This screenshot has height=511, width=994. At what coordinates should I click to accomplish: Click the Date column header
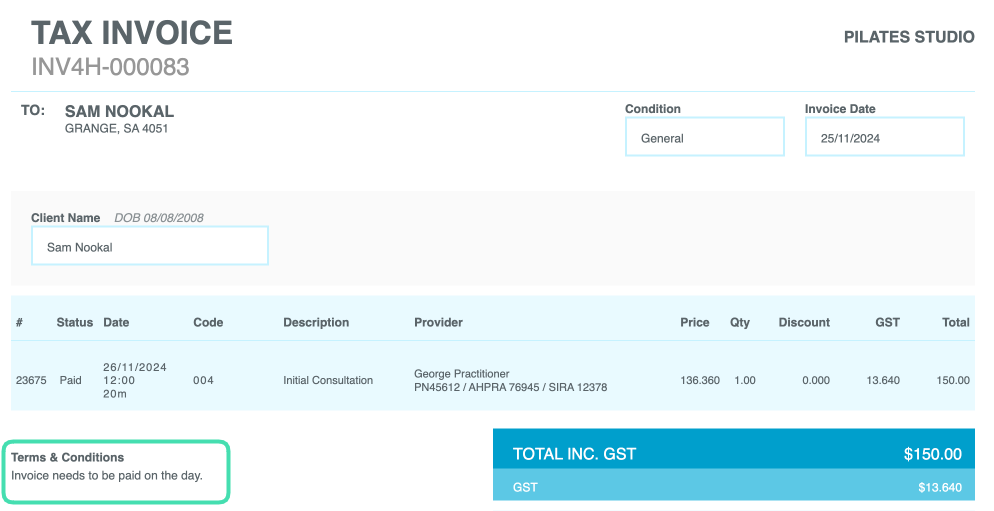click(116, 322)
